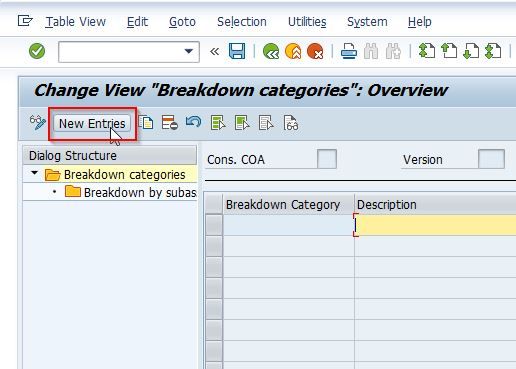Click the Dialog Structure header
Screen dimensions: 516x369
tap(109, 156)
